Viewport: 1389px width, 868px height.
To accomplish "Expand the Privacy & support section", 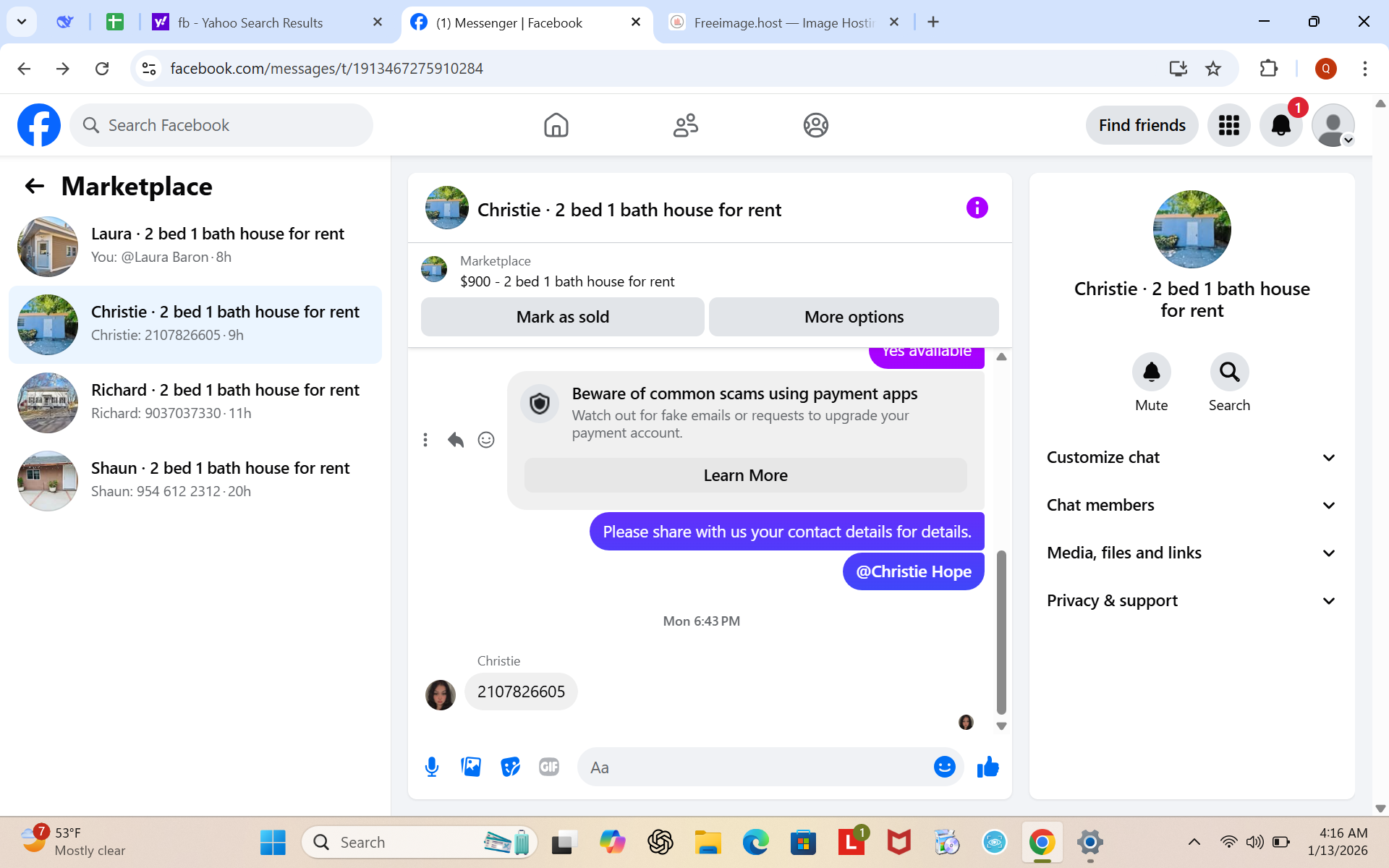I will tap(1192, 600).
